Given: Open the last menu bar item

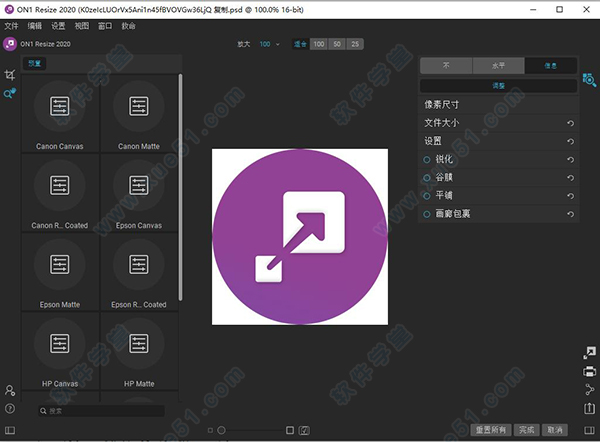Looking at the screenshot, I should click(x=129, y=26).
